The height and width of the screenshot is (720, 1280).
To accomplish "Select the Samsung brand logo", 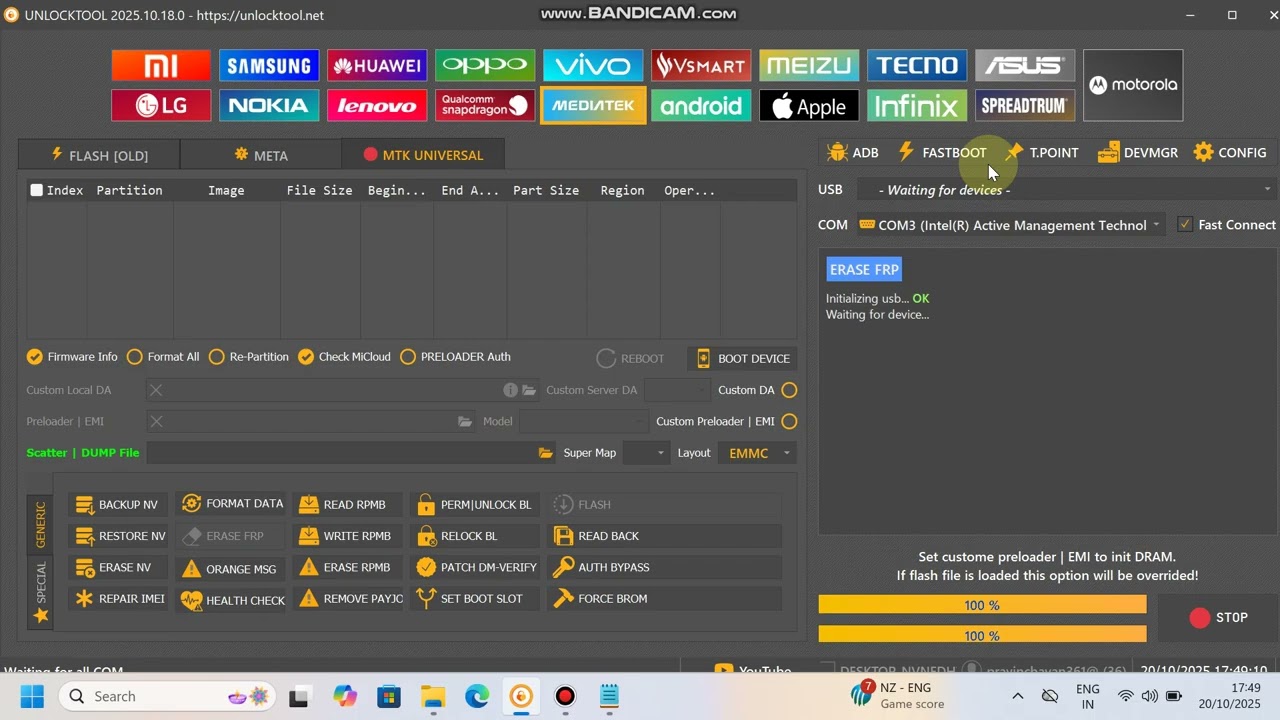I will [269, 66].
